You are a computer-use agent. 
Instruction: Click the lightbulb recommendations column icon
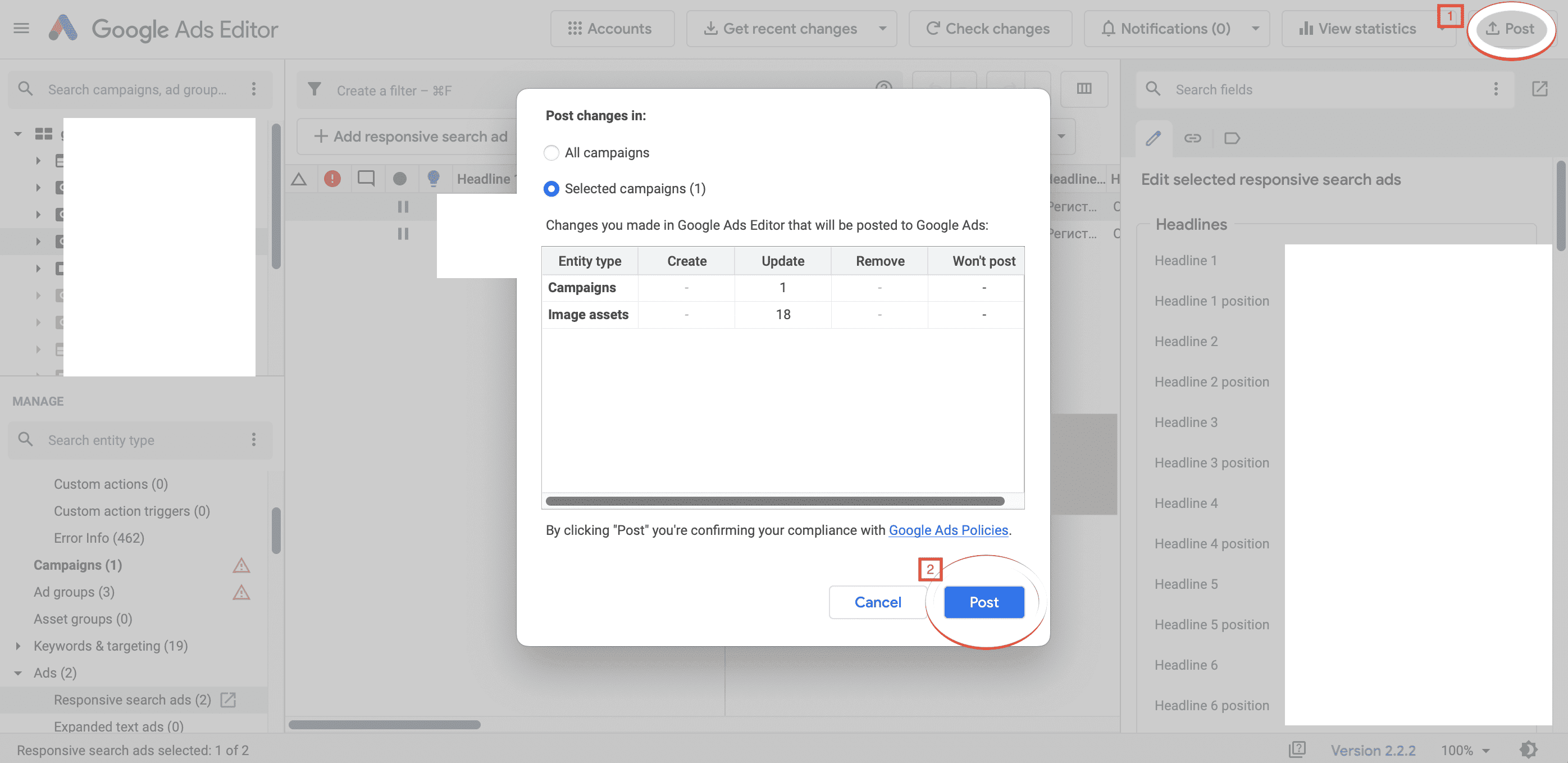coord(434,179)
